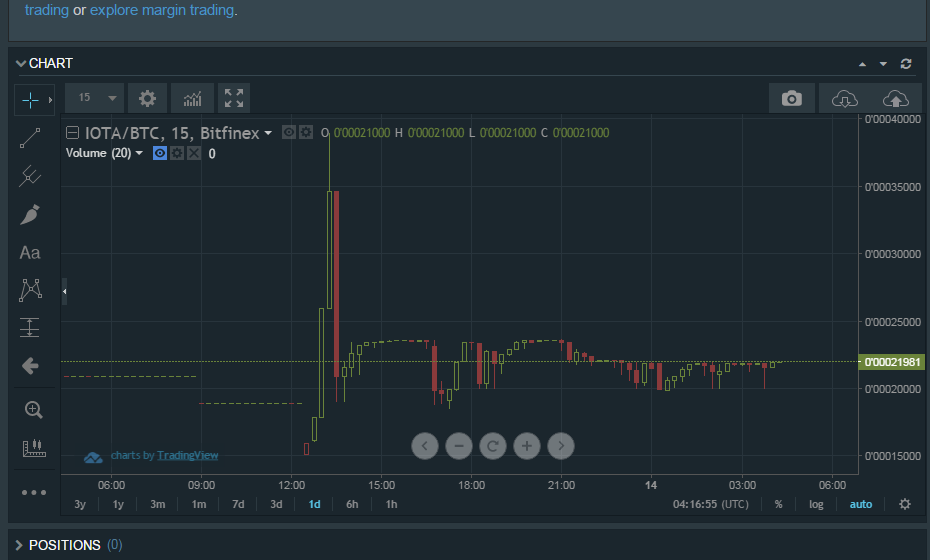Select the left arrow marker tool

point(30,366)
